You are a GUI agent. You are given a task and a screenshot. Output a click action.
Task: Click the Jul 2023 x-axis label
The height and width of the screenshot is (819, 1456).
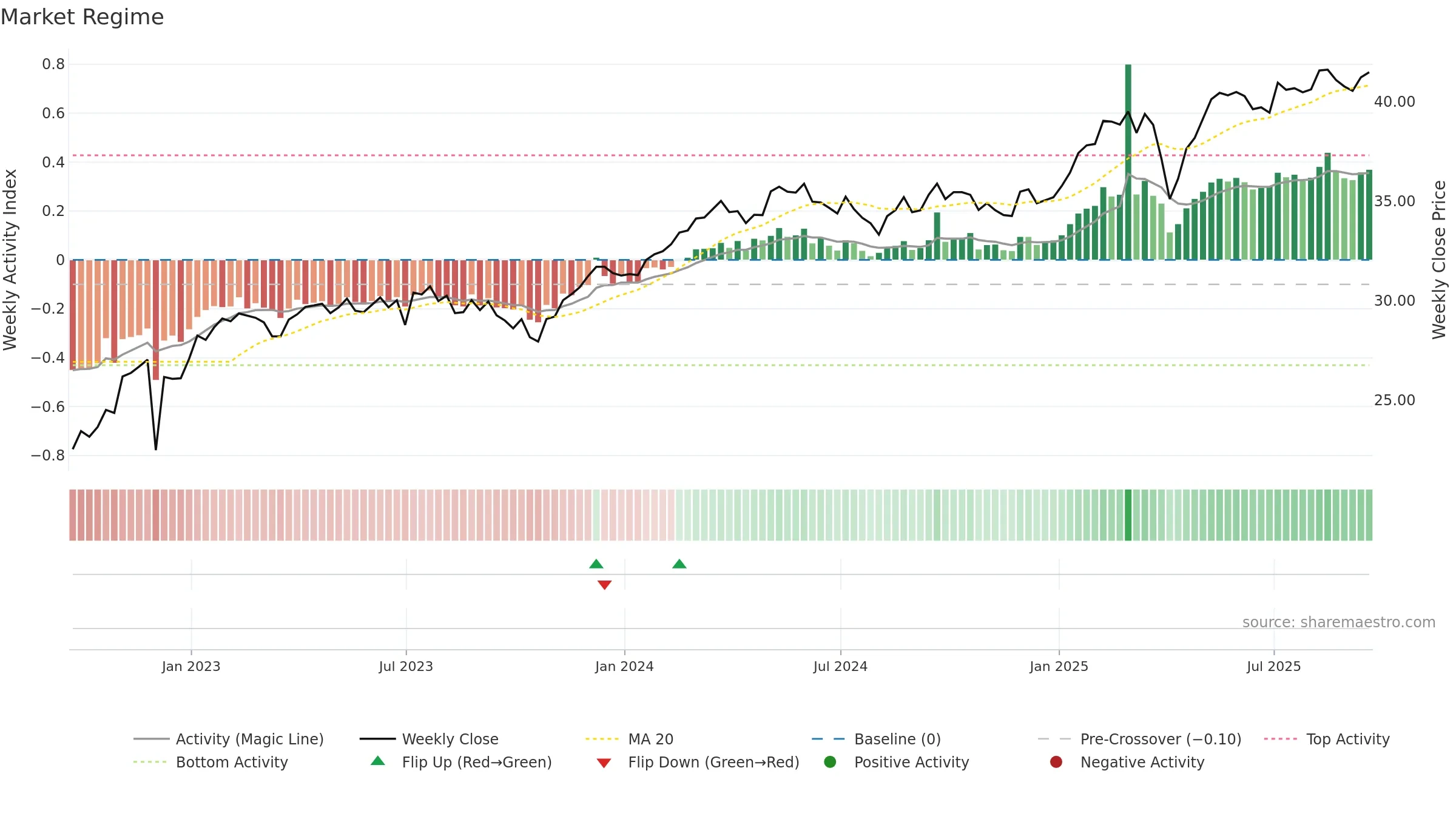406,666
